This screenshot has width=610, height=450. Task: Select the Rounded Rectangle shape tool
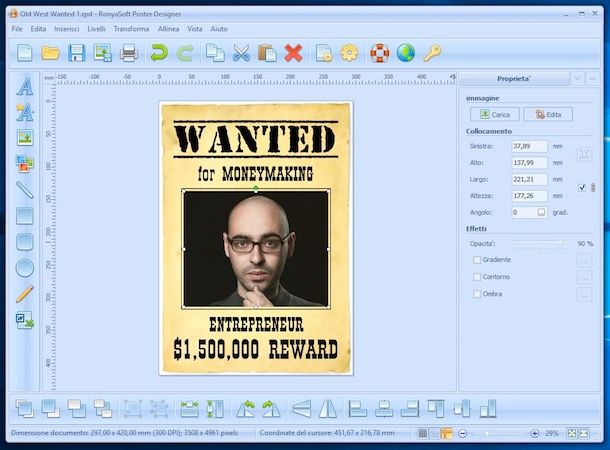[x=25, y=242]
